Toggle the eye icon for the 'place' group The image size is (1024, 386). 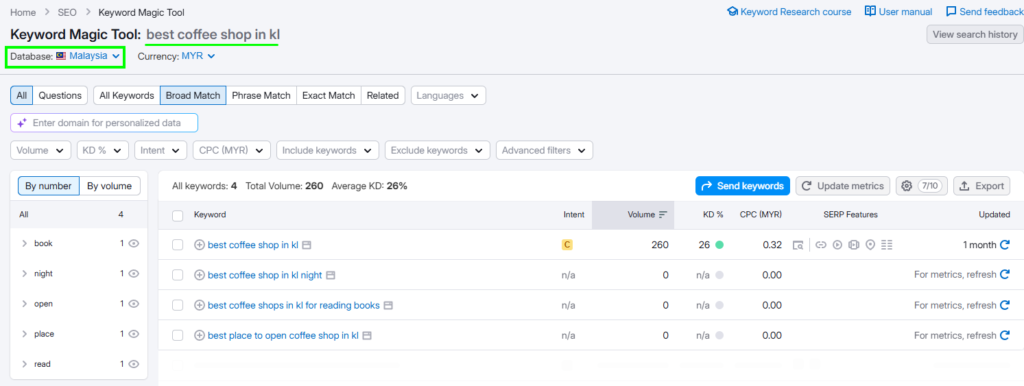(134, 334)
